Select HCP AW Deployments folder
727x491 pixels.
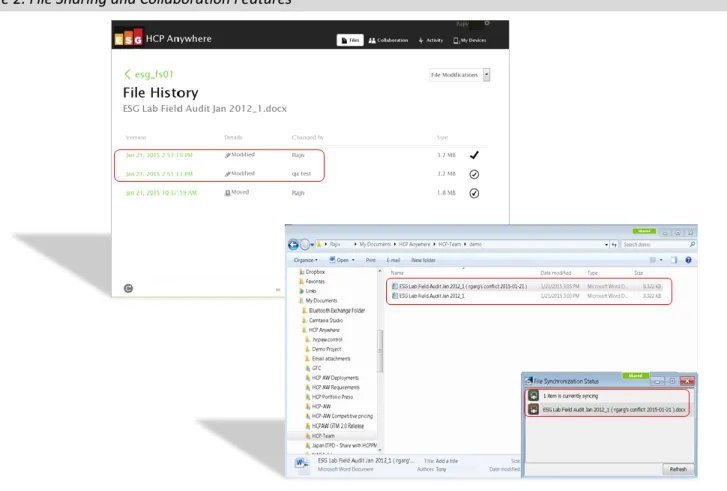[332, 378]
